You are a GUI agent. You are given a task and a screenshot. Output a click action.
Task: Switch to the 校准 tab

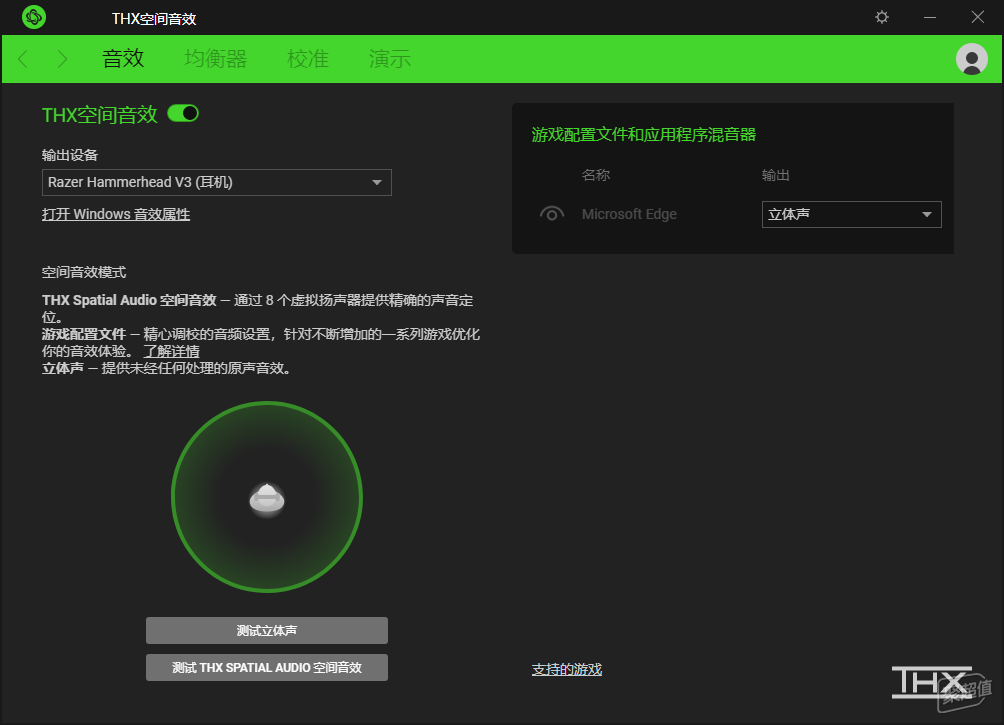click(x=308, y=59)
